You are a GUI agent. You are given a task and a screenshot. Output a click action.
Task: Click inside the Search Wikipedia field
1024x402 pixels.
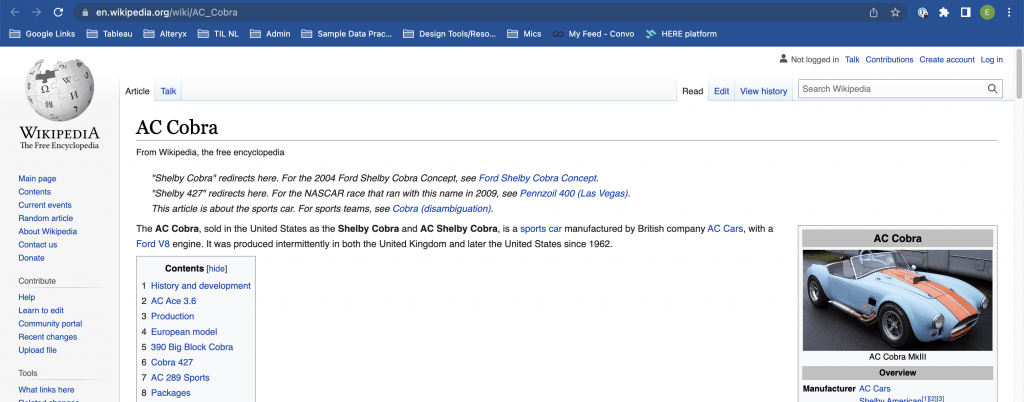[890, 89]
